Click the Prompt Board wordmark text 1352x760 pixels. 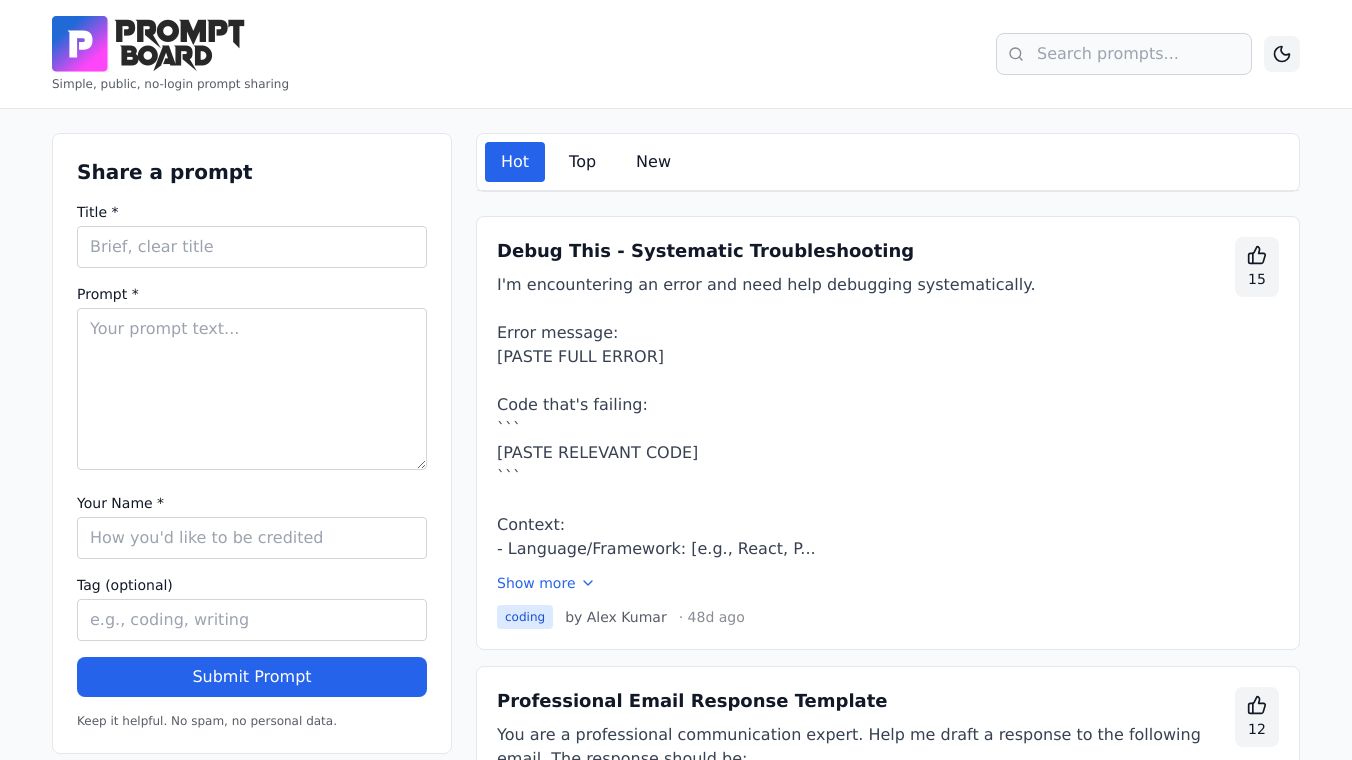[x=180, y=44]
